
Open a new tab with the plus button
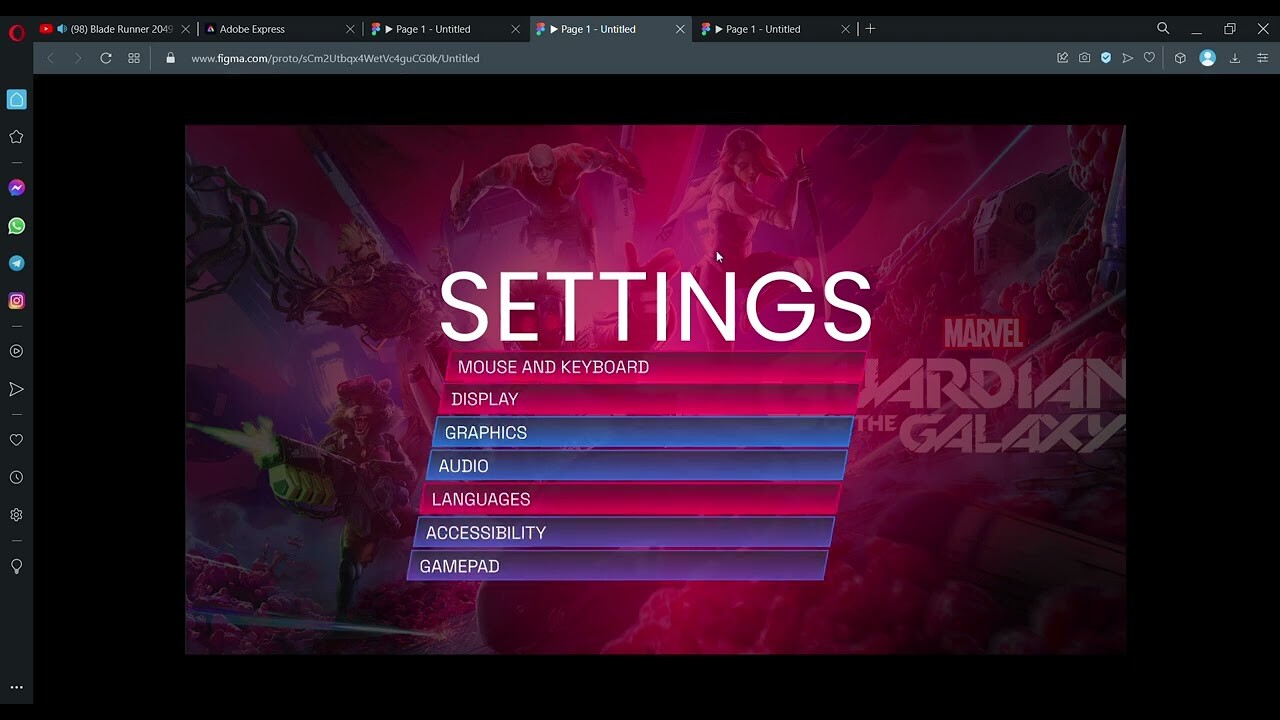point(870,29)
